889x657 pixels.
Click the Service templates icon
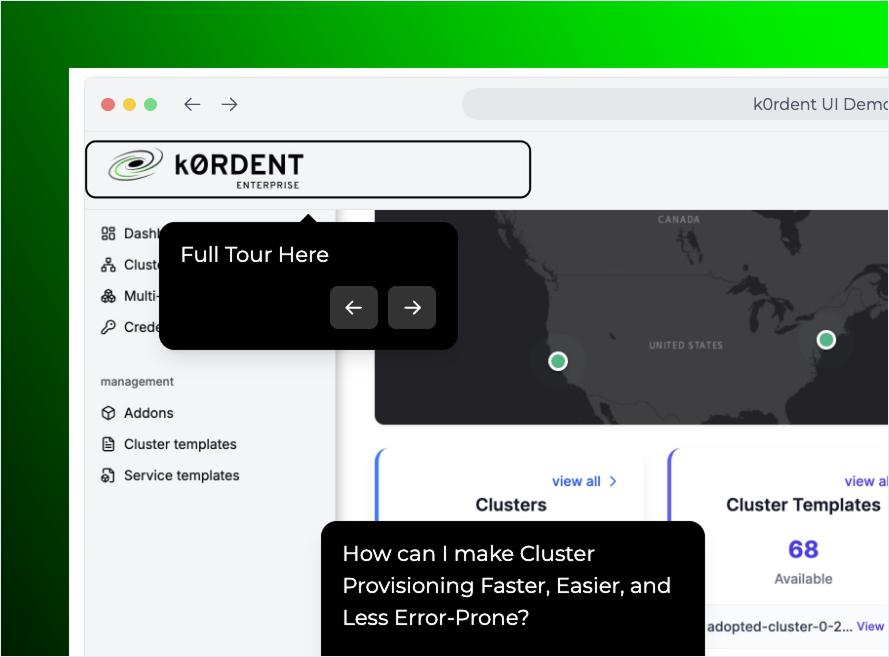point(108,475)
